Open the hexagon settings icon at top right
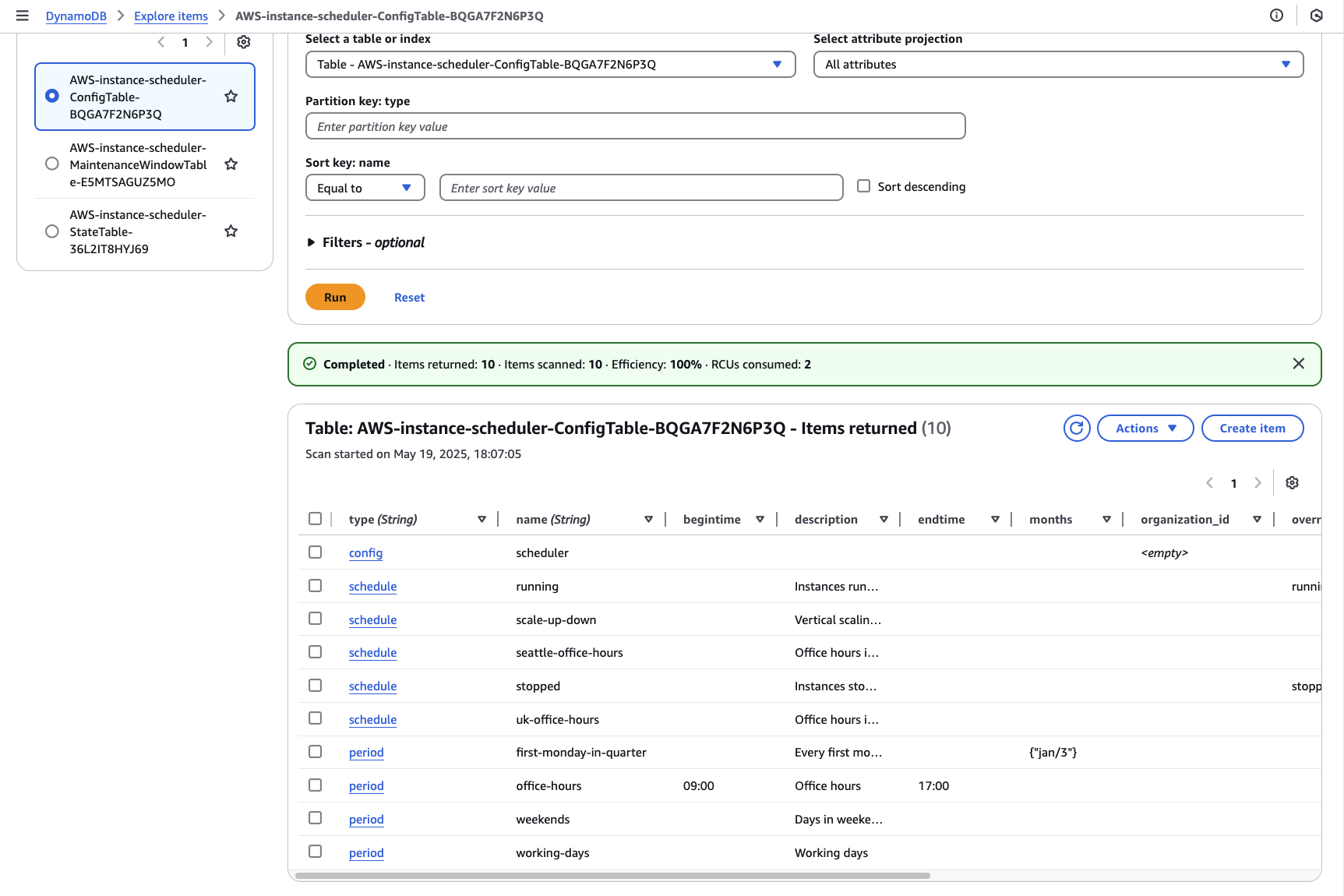This screenshot has height=896, width=1344. coord(1317,16)
